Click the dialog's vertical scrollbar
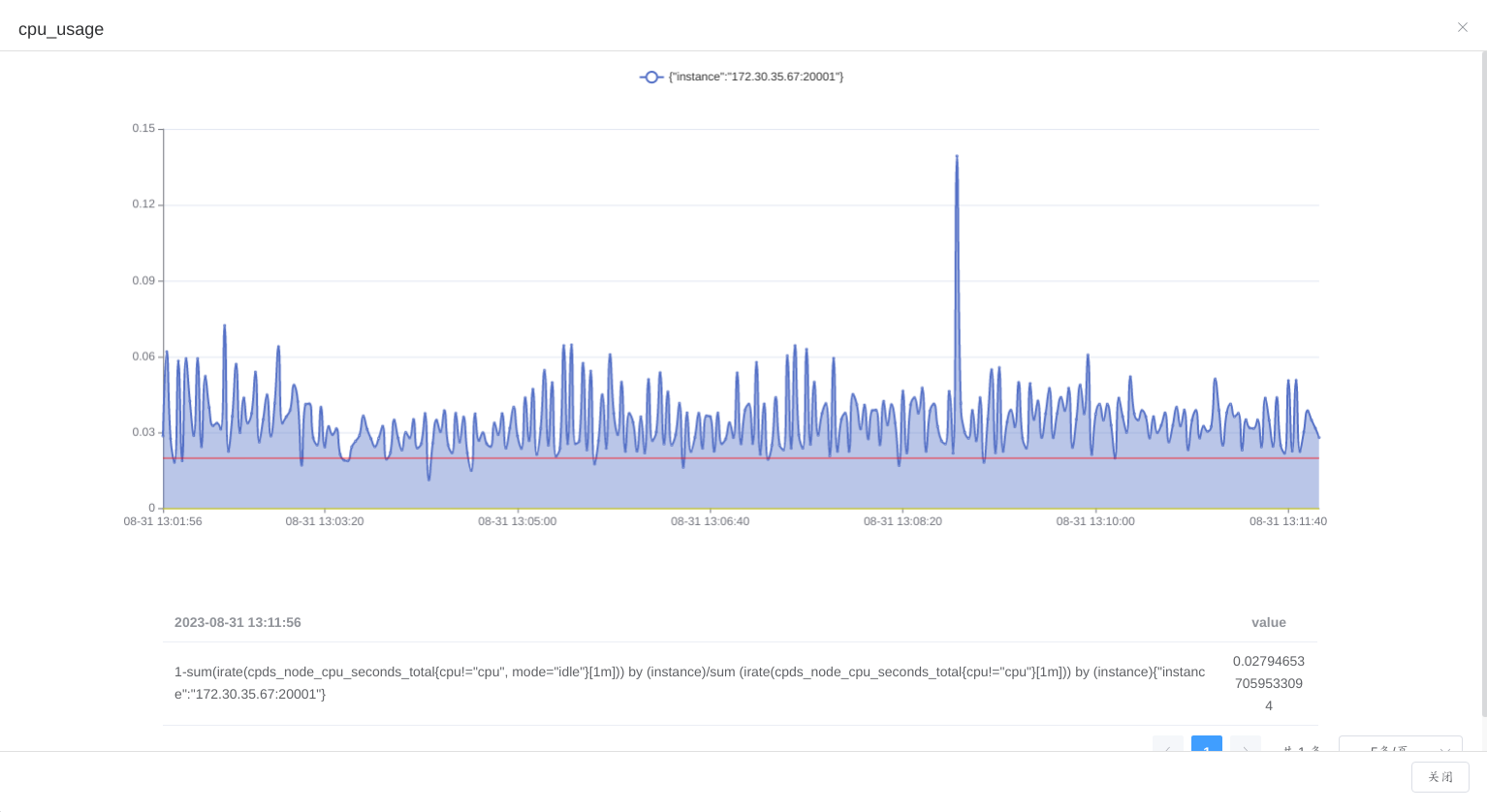Screen dimensions: 1487x812 pos(1483,388)
